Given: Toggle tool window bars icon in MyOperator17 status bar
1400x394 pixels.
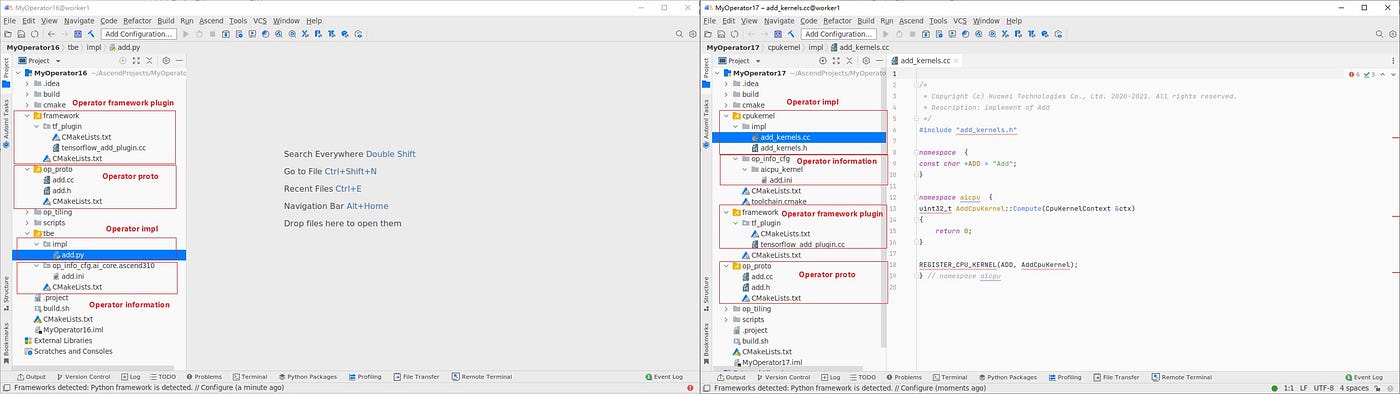Looking at the screenshot, I should click(707, 388).
